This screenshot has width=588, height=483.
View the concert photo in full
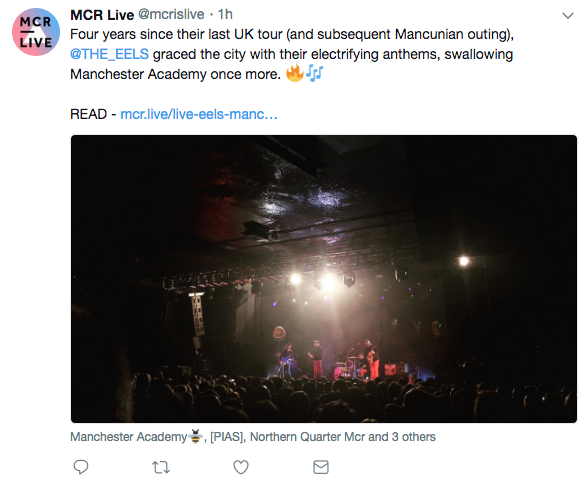[x=324, y=279]
